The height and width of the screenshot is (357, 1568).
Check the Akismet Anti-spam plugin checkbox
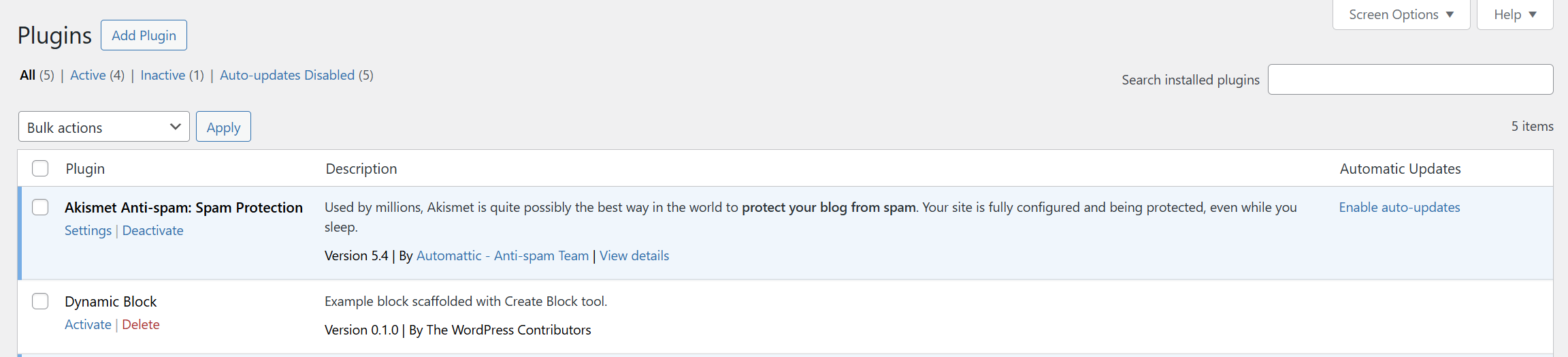(x=40, y=207)
